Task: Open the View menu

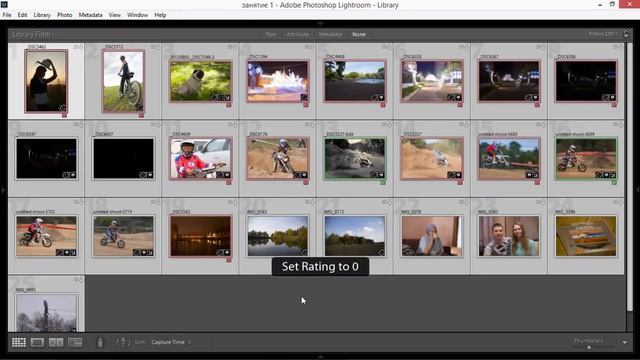Action: coord(115,15)
